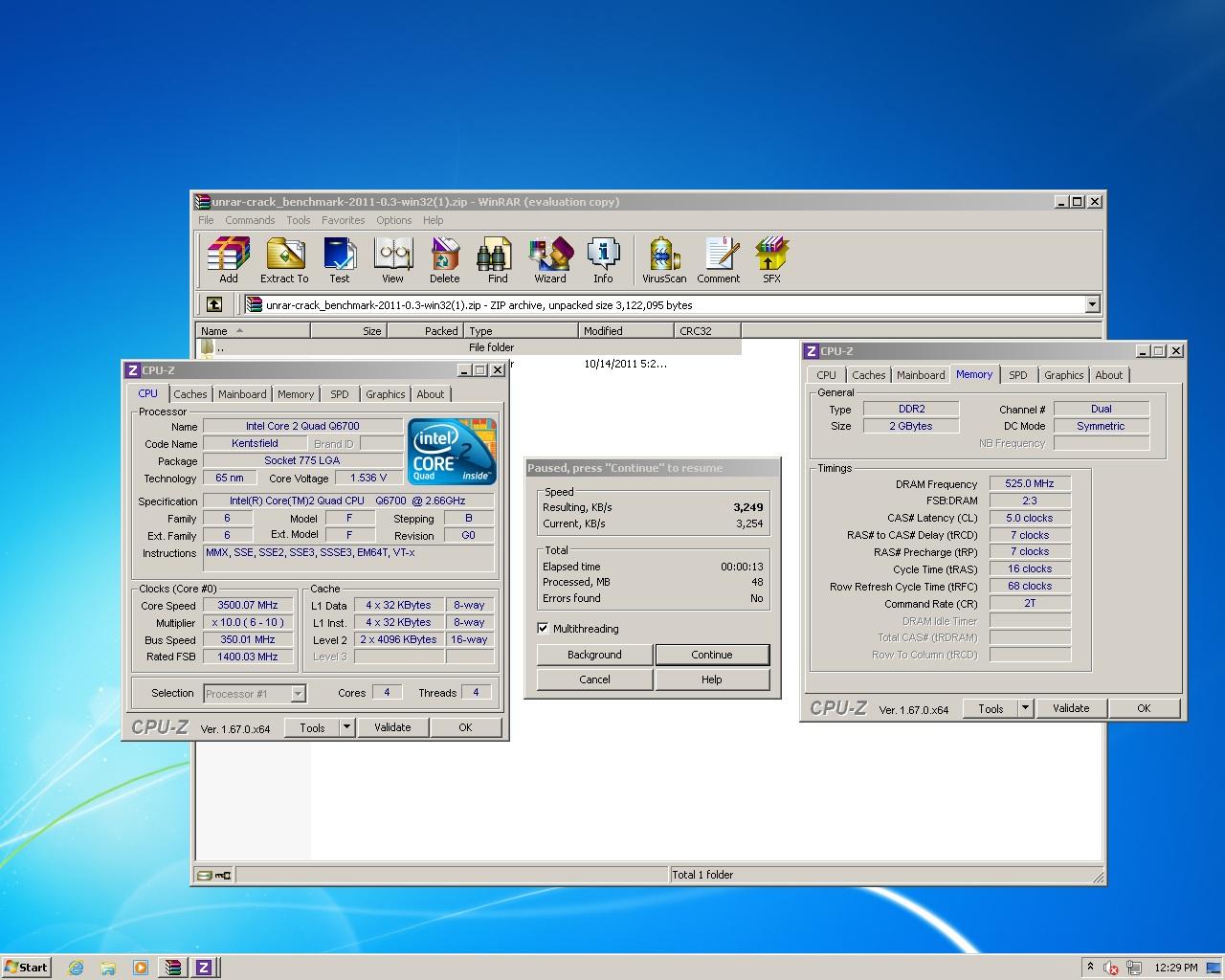The image size is (1225, 980).
Task: Expand the archive path dropdown
Action: coord(1092,304)
